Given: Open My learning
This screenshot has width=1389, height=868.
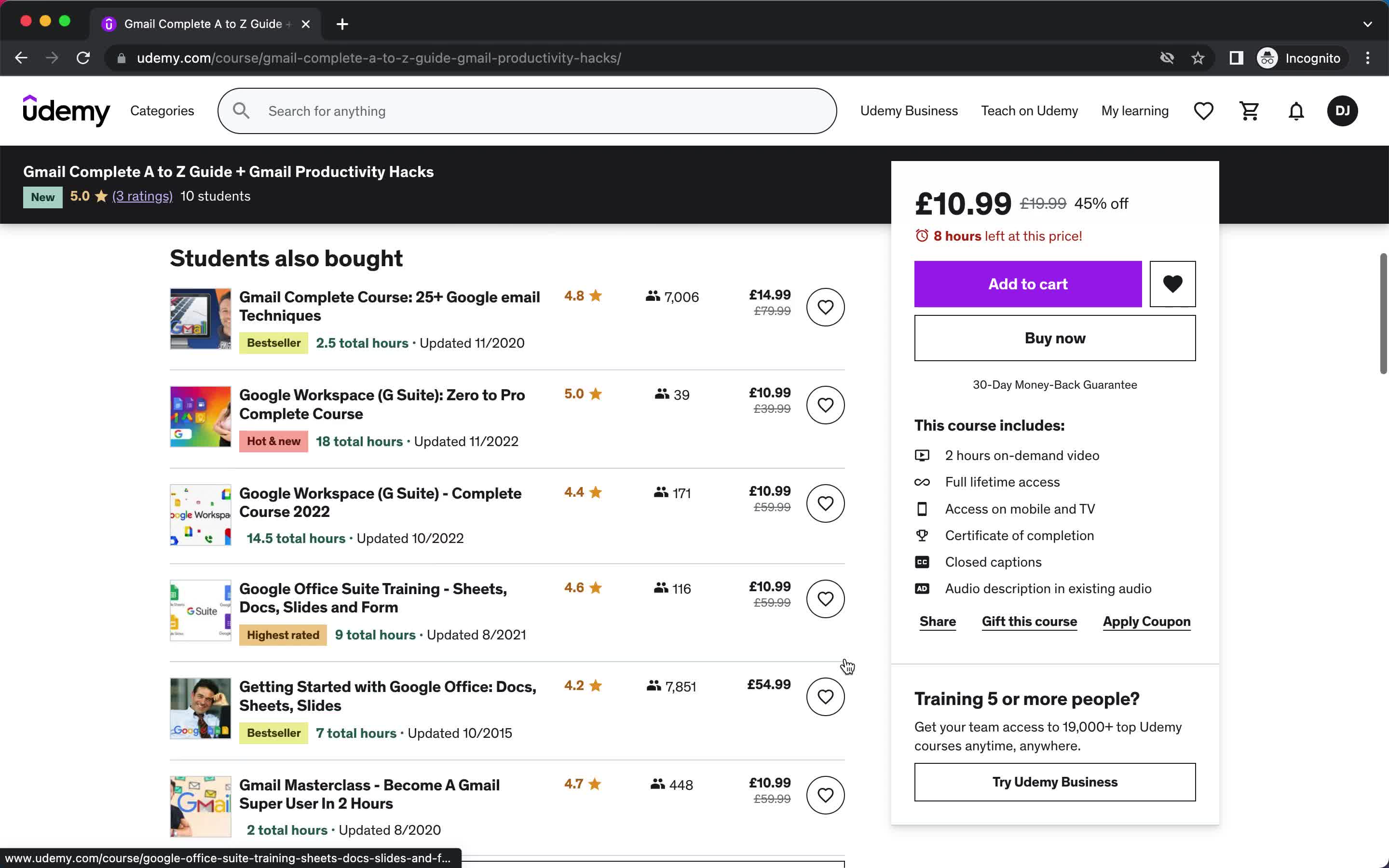Looking at the screenshot, I should [1134, 111].
